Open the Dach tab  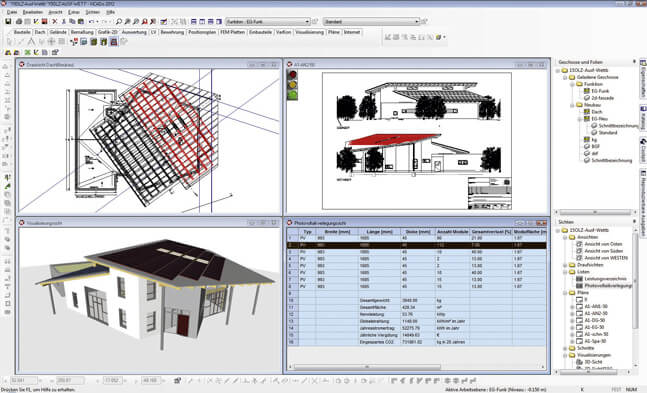[x=40, y=32]
